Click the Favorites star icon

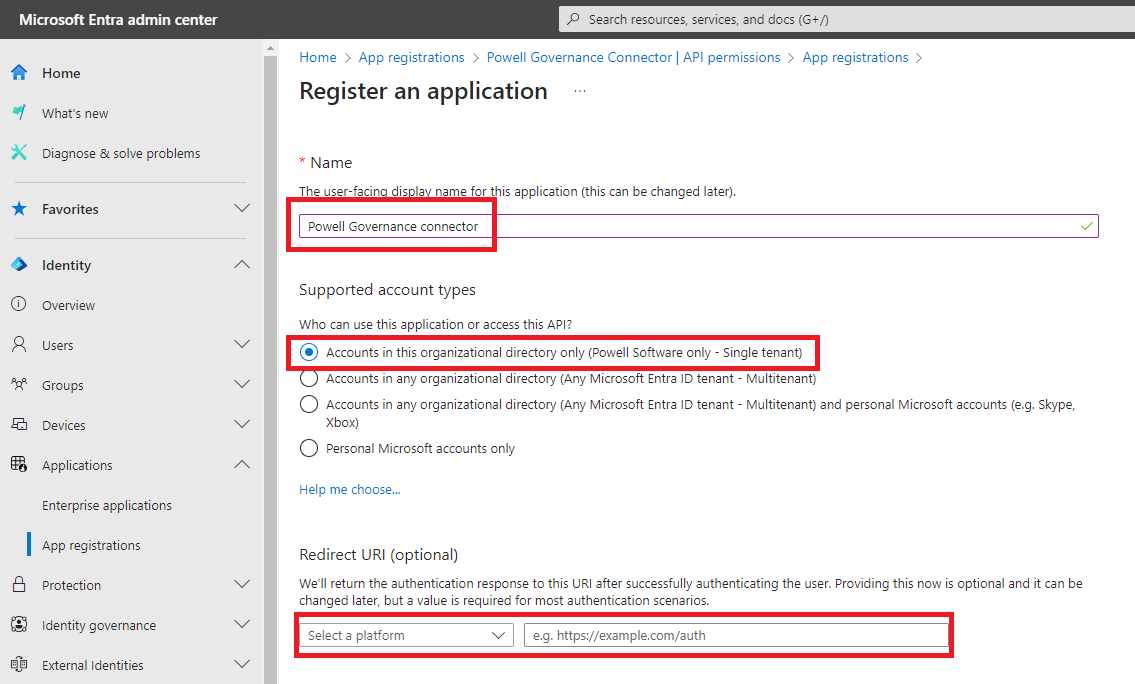[20, 208]
